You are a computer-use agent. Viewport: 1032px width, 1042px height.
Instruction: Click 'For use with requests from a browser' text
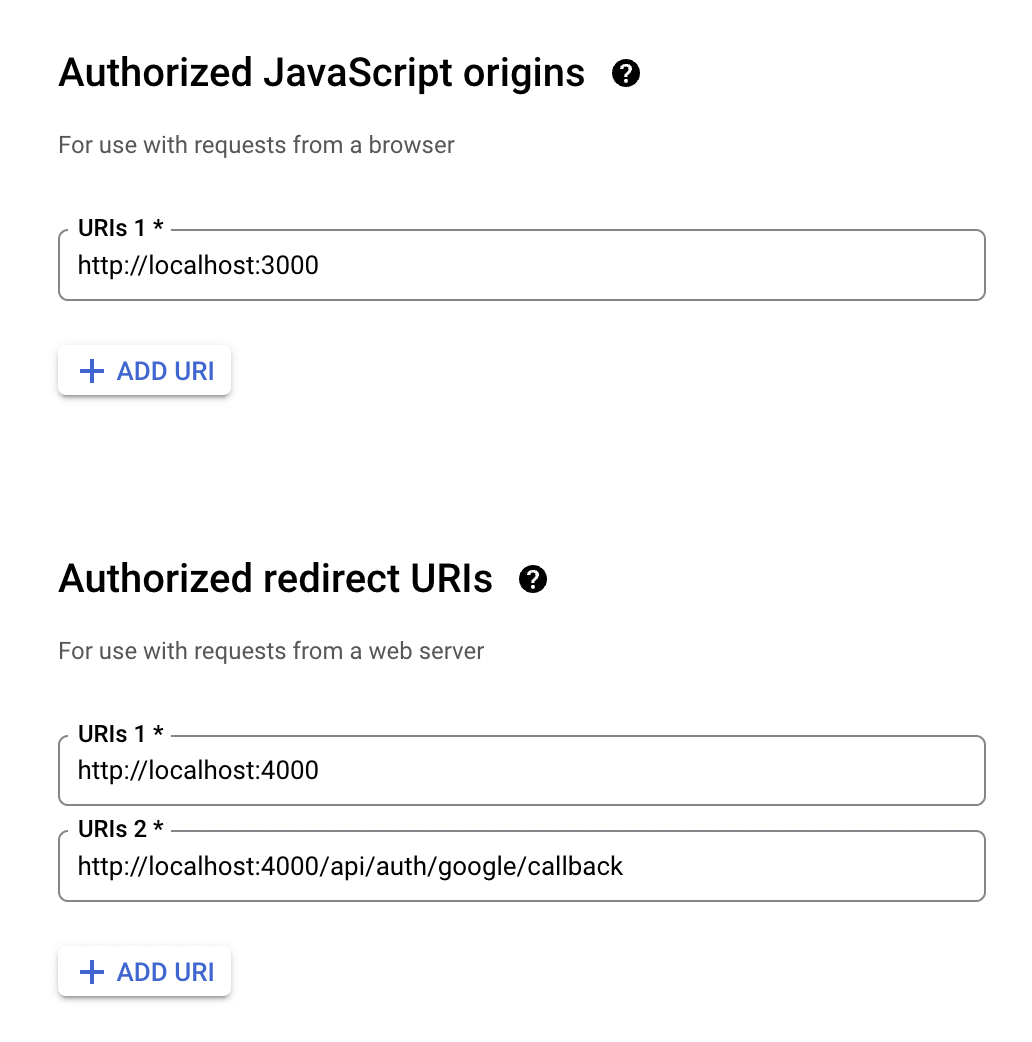click(x=257, y=145)
